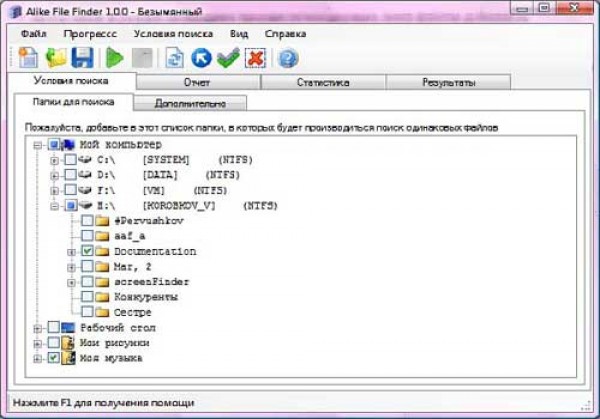The image size is (600, 419).
Task: Click the document refresh toolbar icon
Action: pyautogui.click(x=174, y=58)
